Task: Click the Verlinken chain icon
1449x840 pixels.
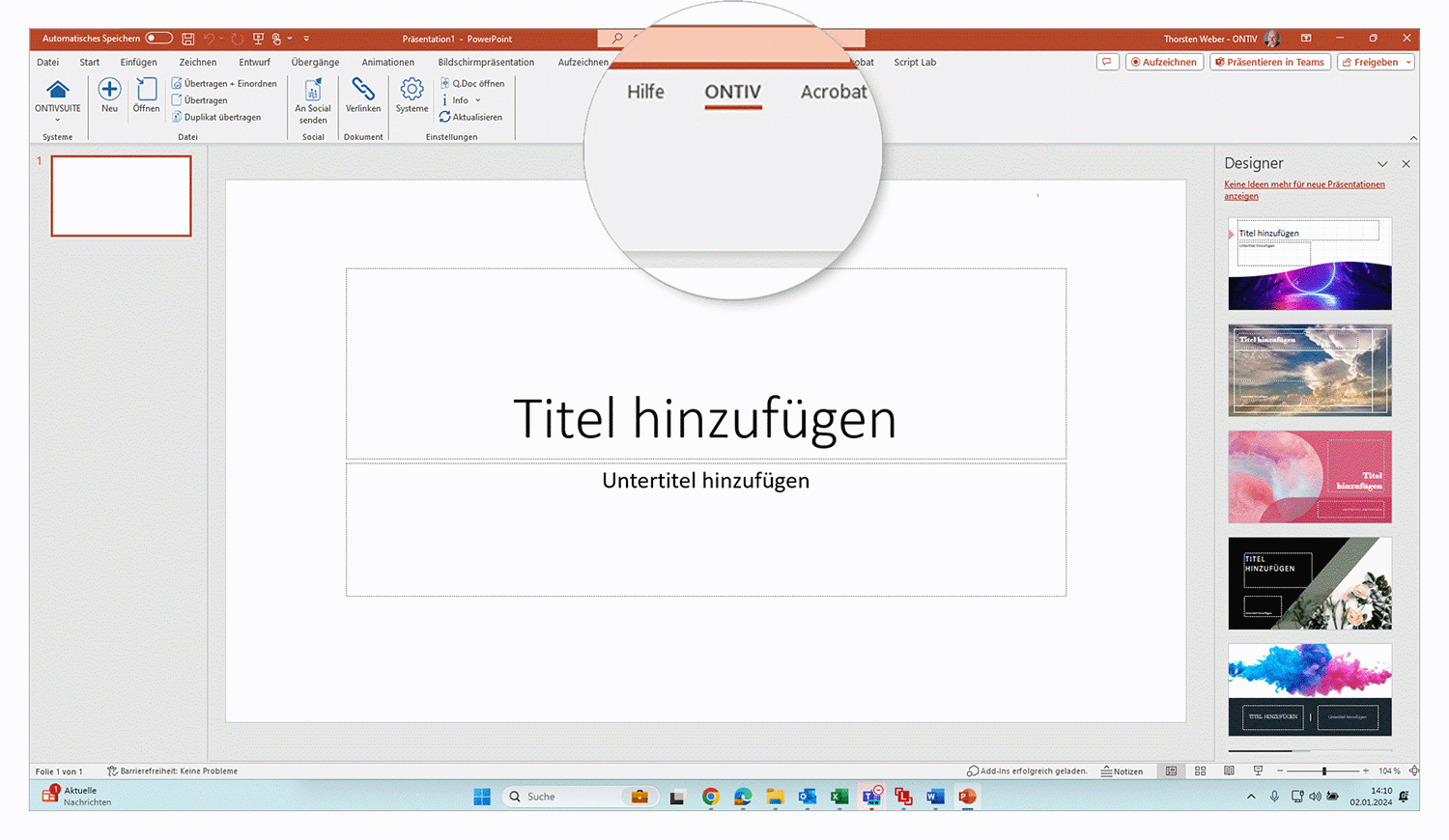Action: (x=363, y=90)
